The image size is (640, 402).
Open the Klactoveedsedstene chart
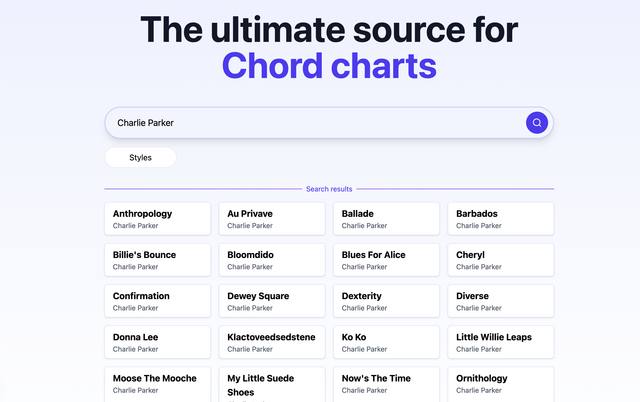coord(272,342)
